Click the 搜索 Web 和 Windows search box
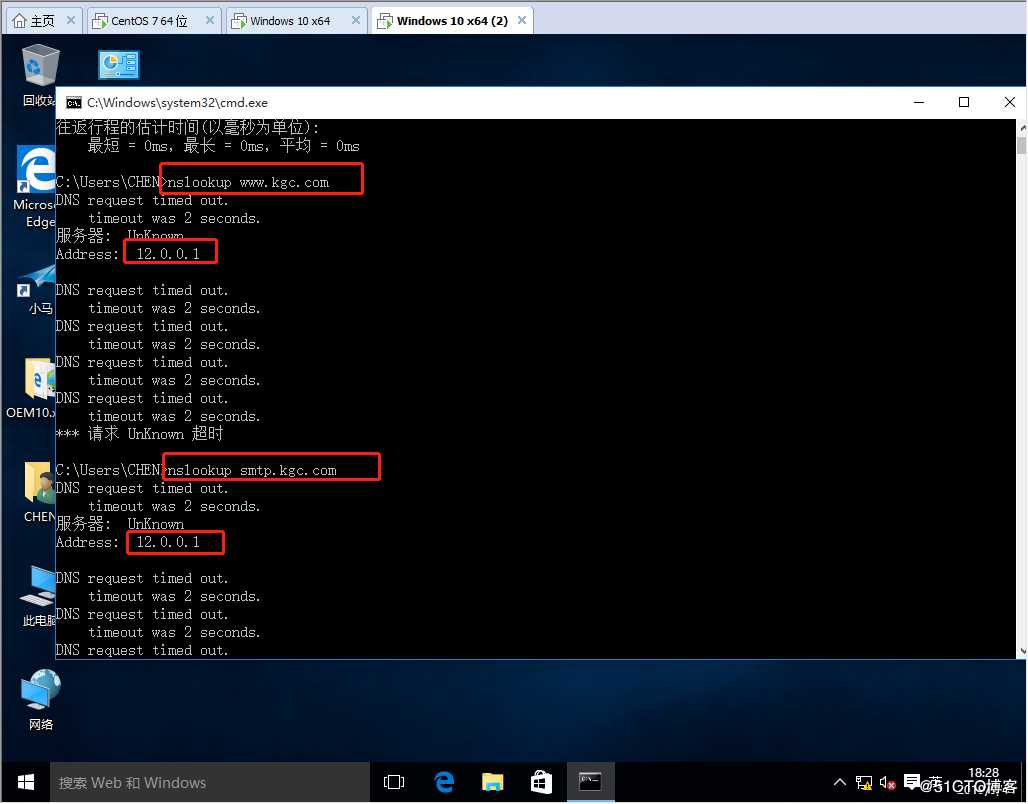1028x804 pixels. coord(210,782)
